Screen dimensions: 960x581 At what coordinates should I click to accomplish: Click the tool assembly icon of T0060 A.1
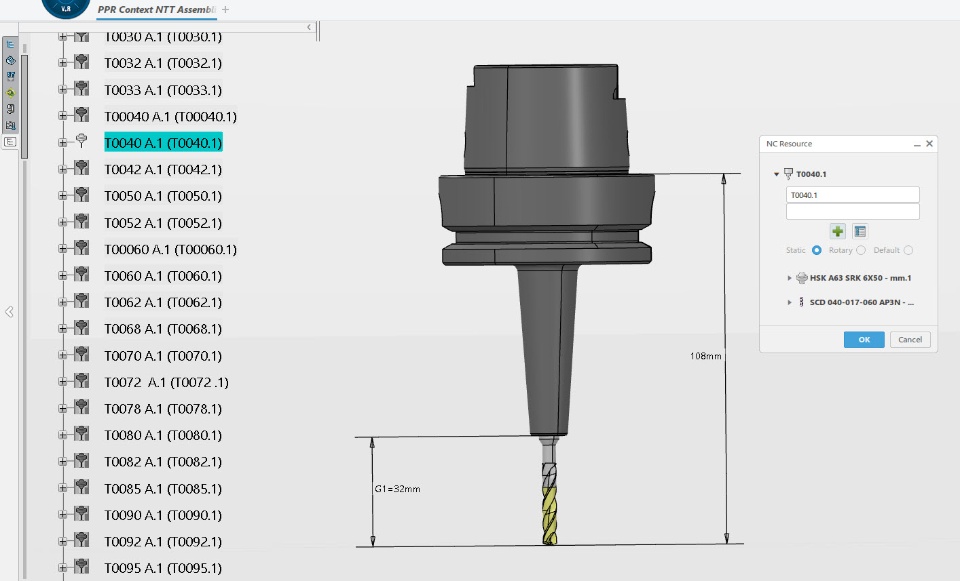click(81, 275)
